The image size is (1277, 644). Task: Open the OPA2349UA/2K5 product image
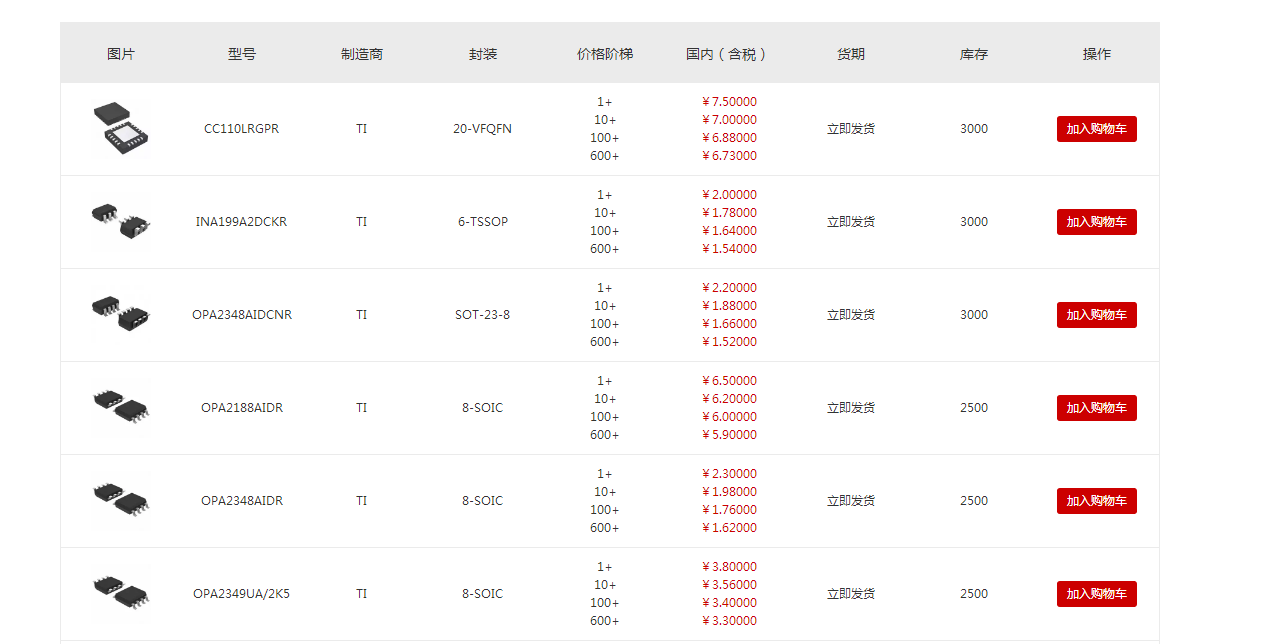(120, 593)
